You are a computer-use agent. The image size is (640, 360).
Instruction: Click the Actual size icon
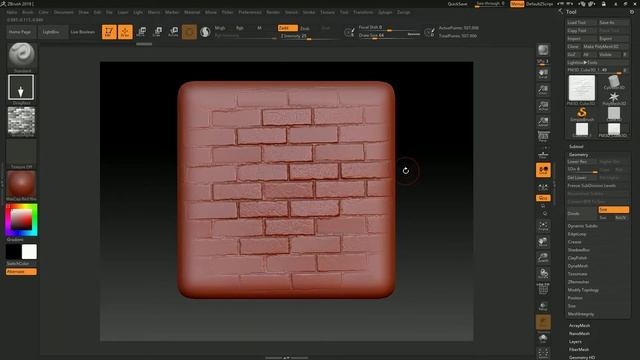(543, 106)
